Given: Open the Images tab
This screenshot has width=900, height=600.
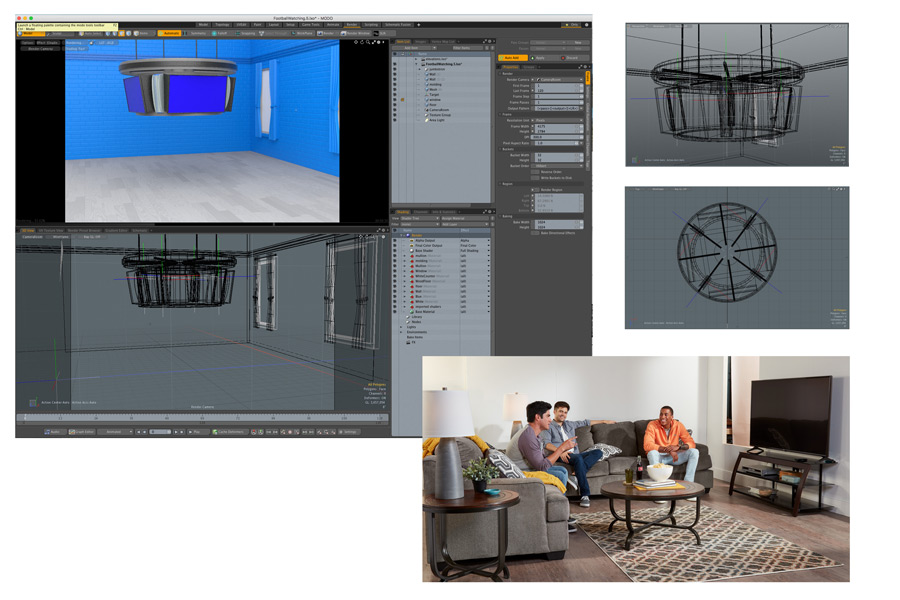Looking at the screenshot, I should [x=420, y=41].
